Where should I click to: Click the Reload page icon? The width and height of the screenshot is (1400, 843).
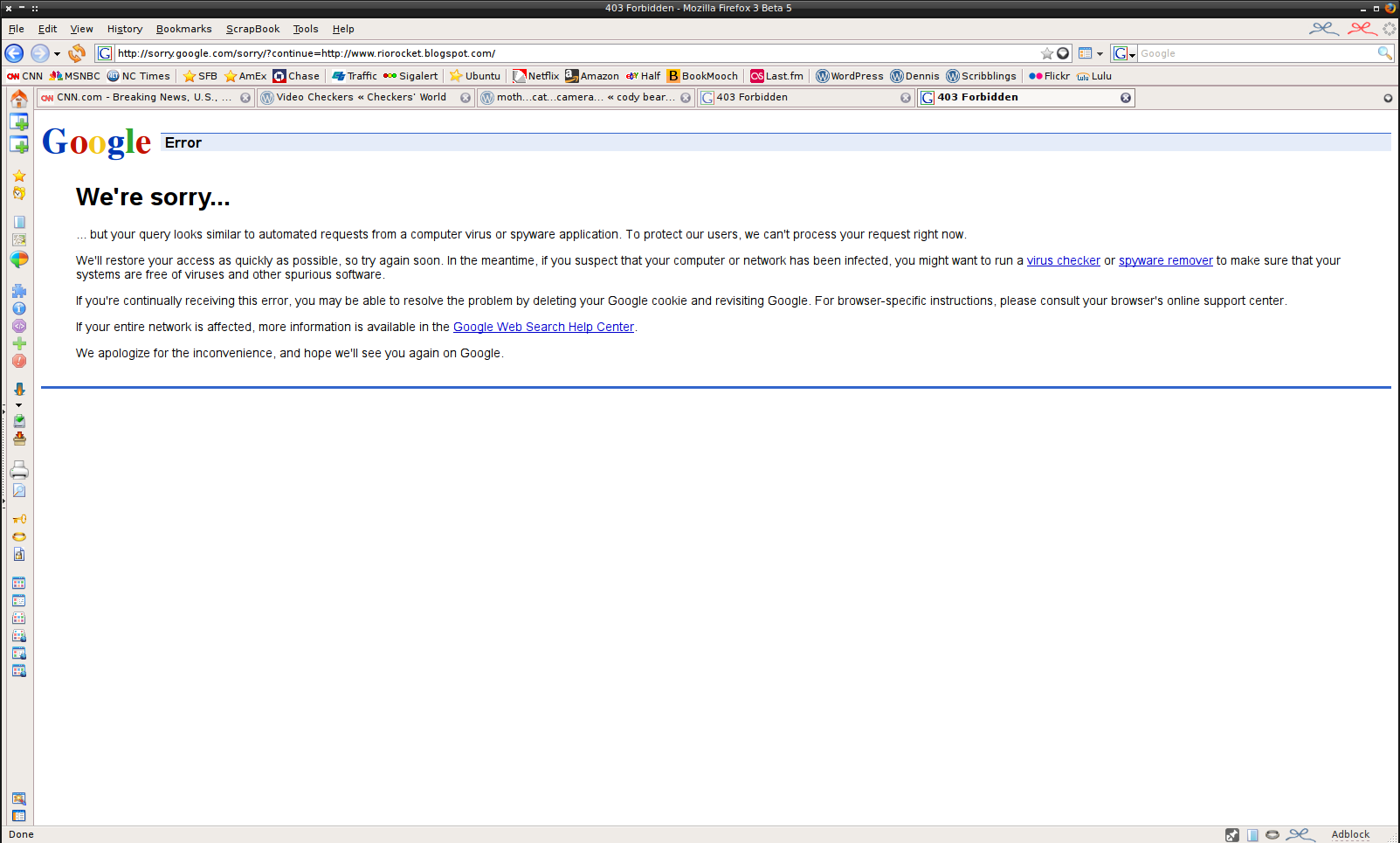click(x=77, y=53)
